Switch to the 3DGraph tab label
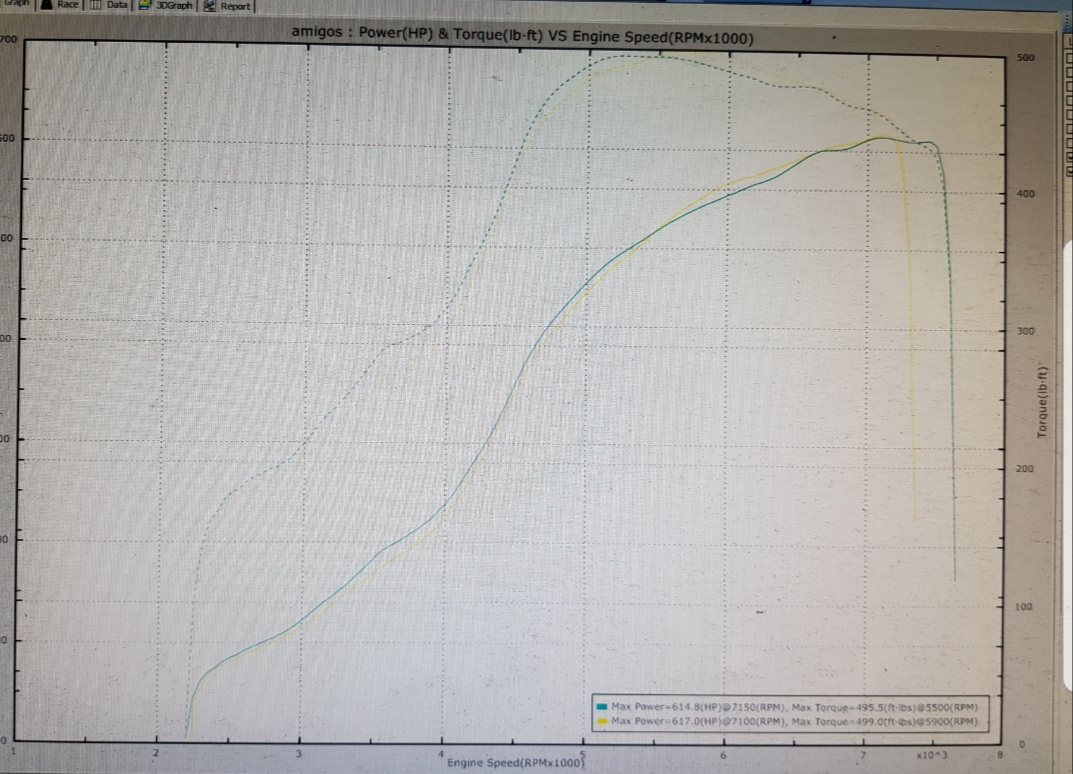Viewport: 1073px width, 774px height. click(x=174, y=5)
